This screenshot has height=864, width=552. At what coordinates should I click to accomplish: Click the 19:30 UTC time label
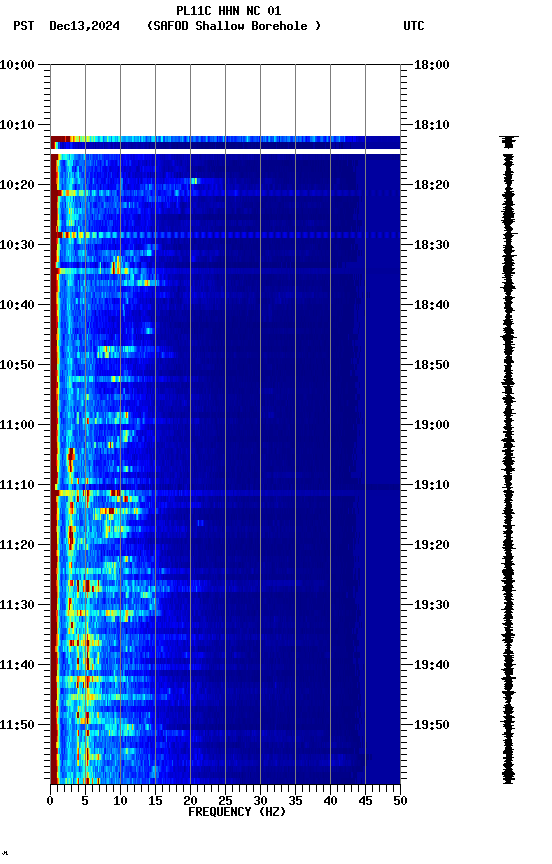tap(432, 605)
